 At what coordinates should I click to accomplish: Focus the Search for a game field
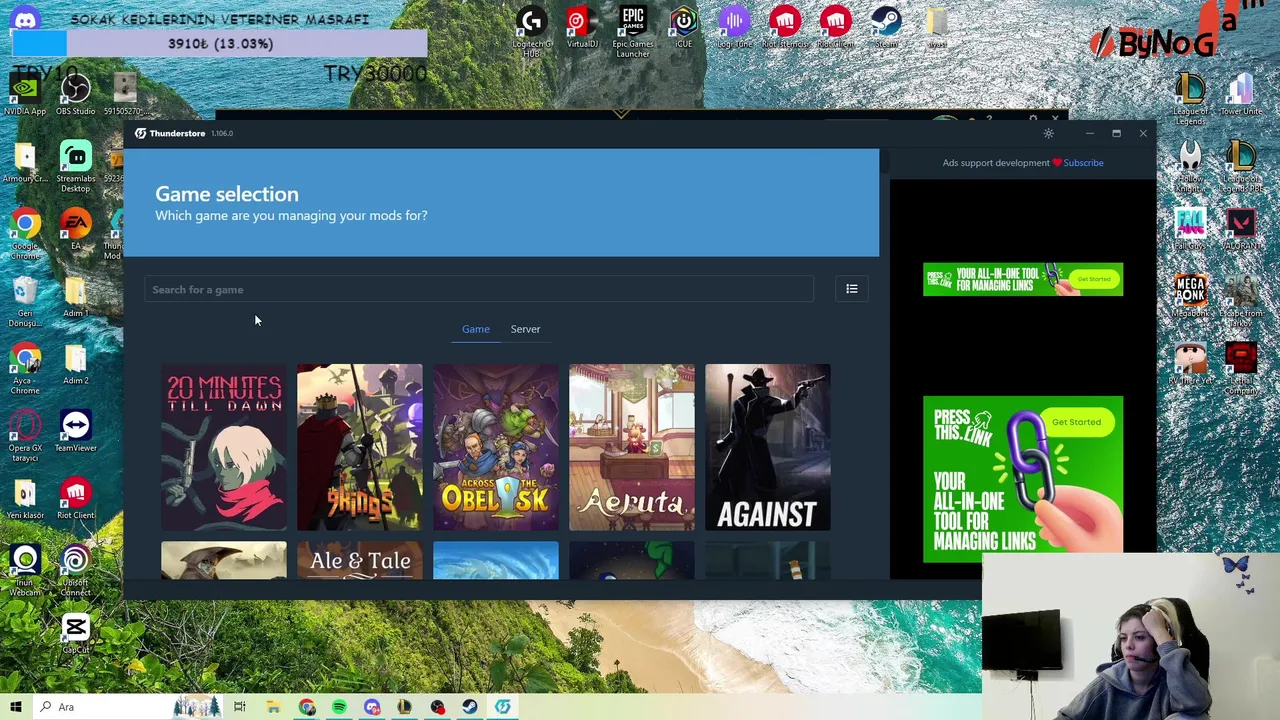pos(479,290)
